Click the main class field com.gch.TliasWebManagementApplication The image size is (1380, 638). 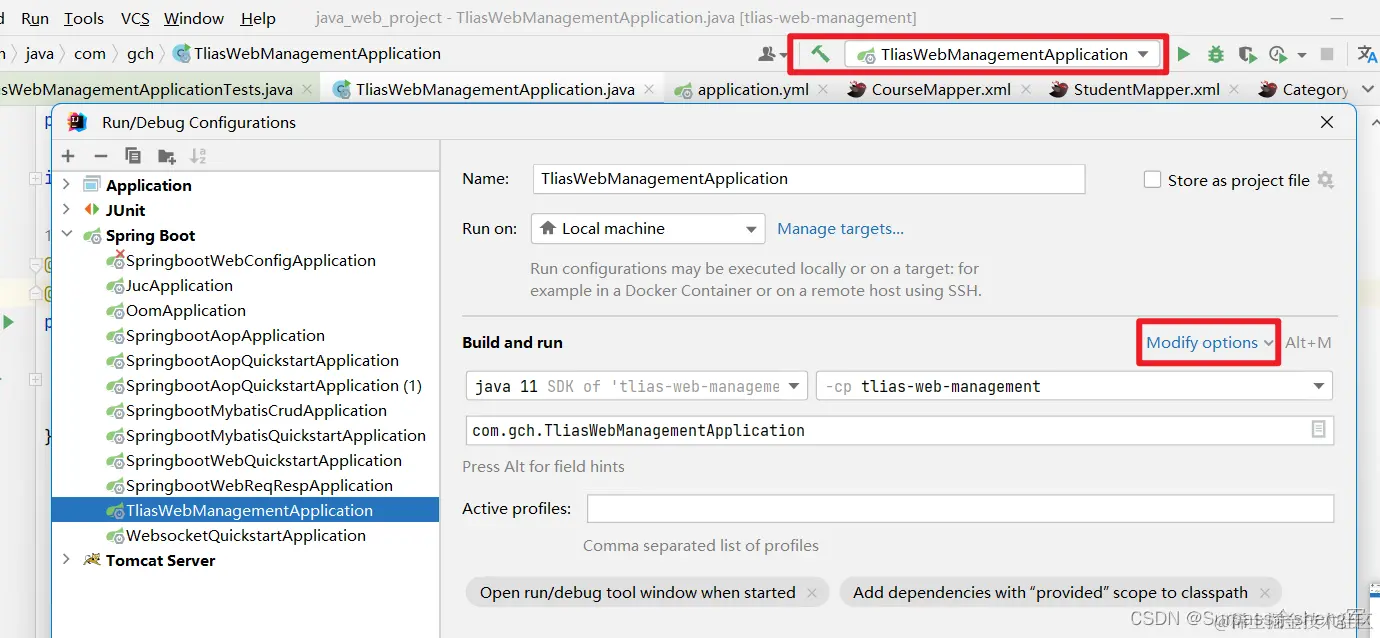[900, 430]
